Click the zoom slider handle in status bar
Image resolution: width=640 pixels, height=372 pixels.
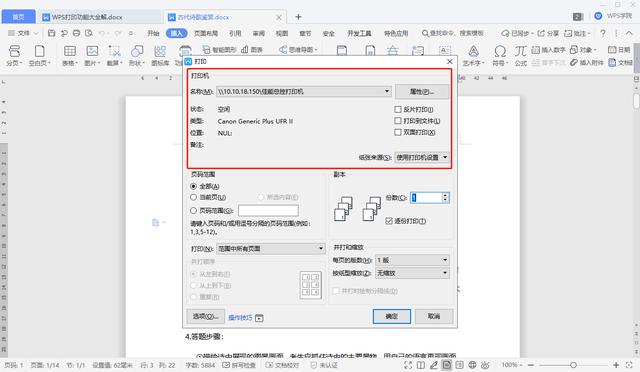click(573, 365)
